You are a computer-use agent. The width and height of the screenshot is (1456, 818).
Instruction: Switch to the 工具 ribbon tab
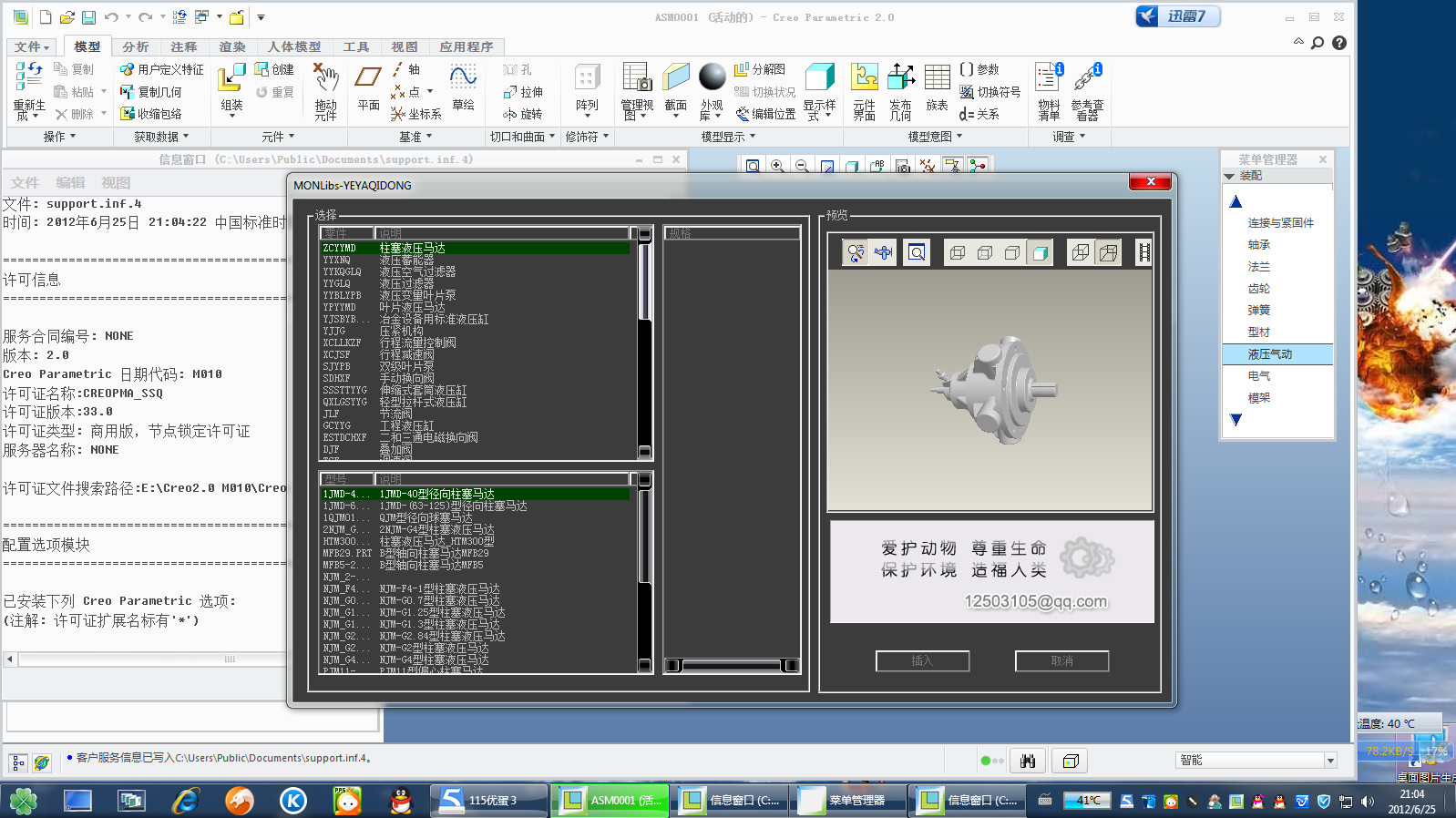356,46
